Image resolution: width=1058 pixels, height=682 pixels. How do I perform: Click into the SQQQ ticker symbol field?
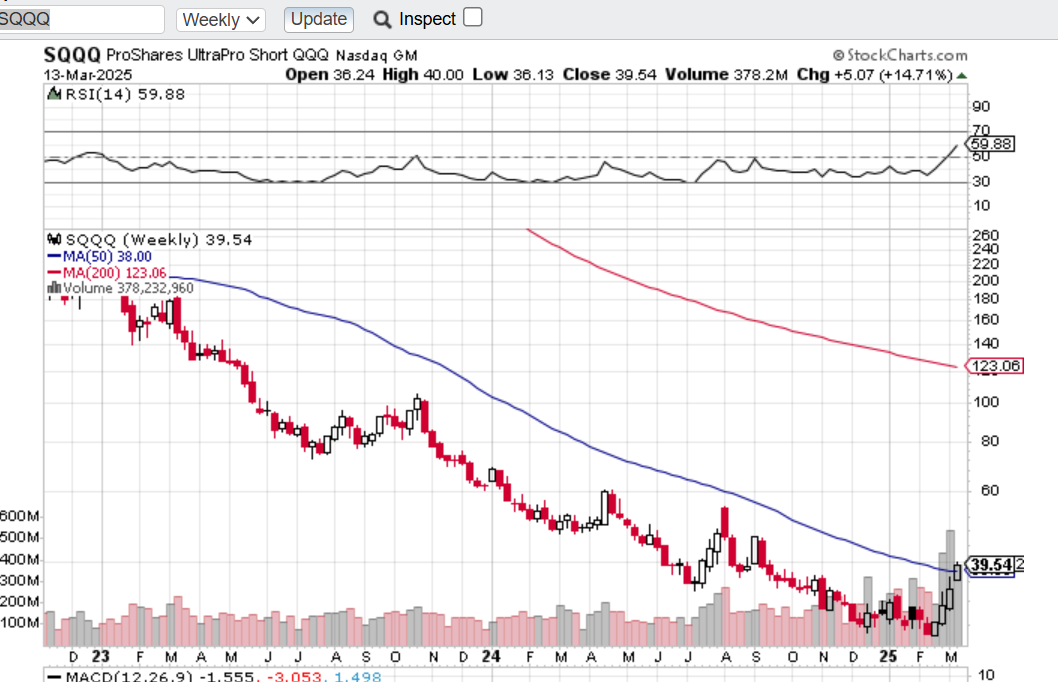point(82,19)
